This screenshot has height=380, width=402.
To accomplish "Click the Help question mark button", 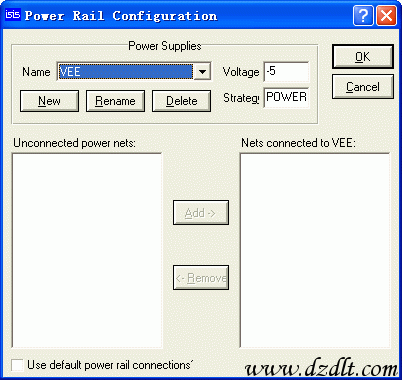I will (x=363, y=15).
